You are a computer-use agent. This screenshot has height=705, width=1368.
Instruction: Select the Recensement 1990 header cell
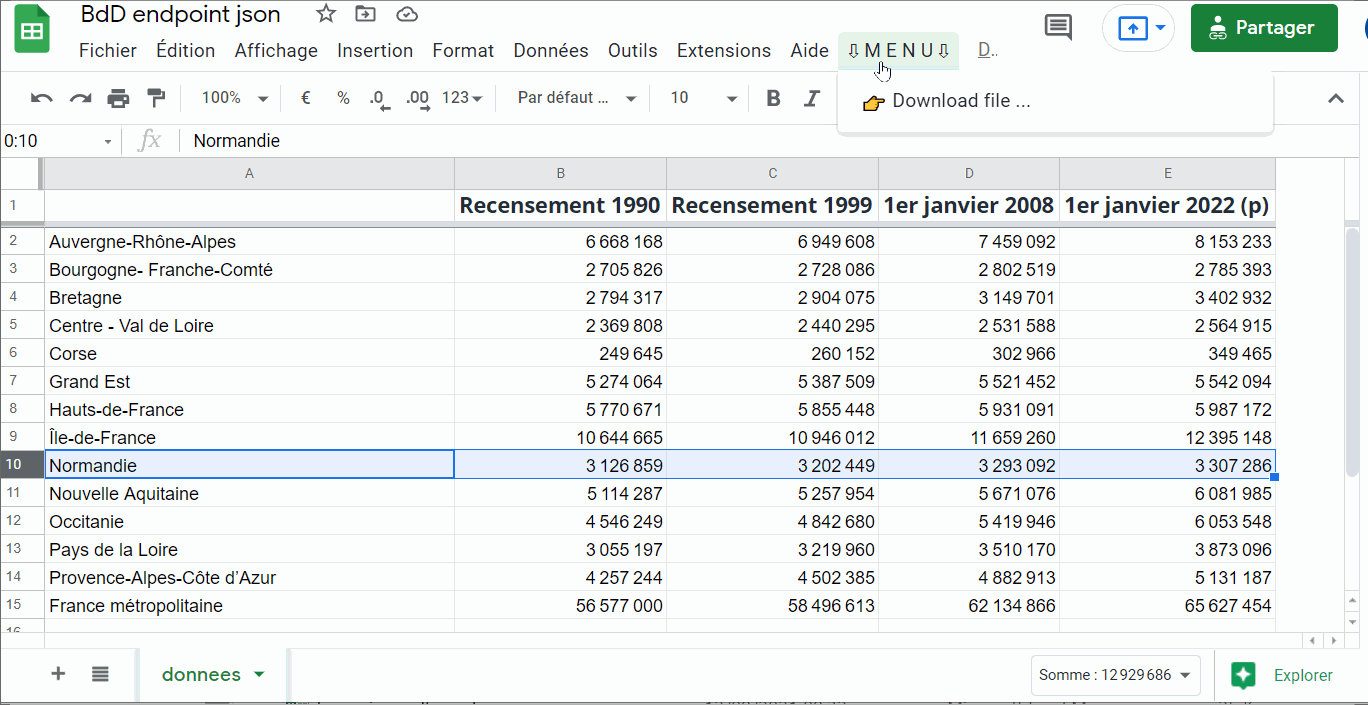(x=560, y=205)
